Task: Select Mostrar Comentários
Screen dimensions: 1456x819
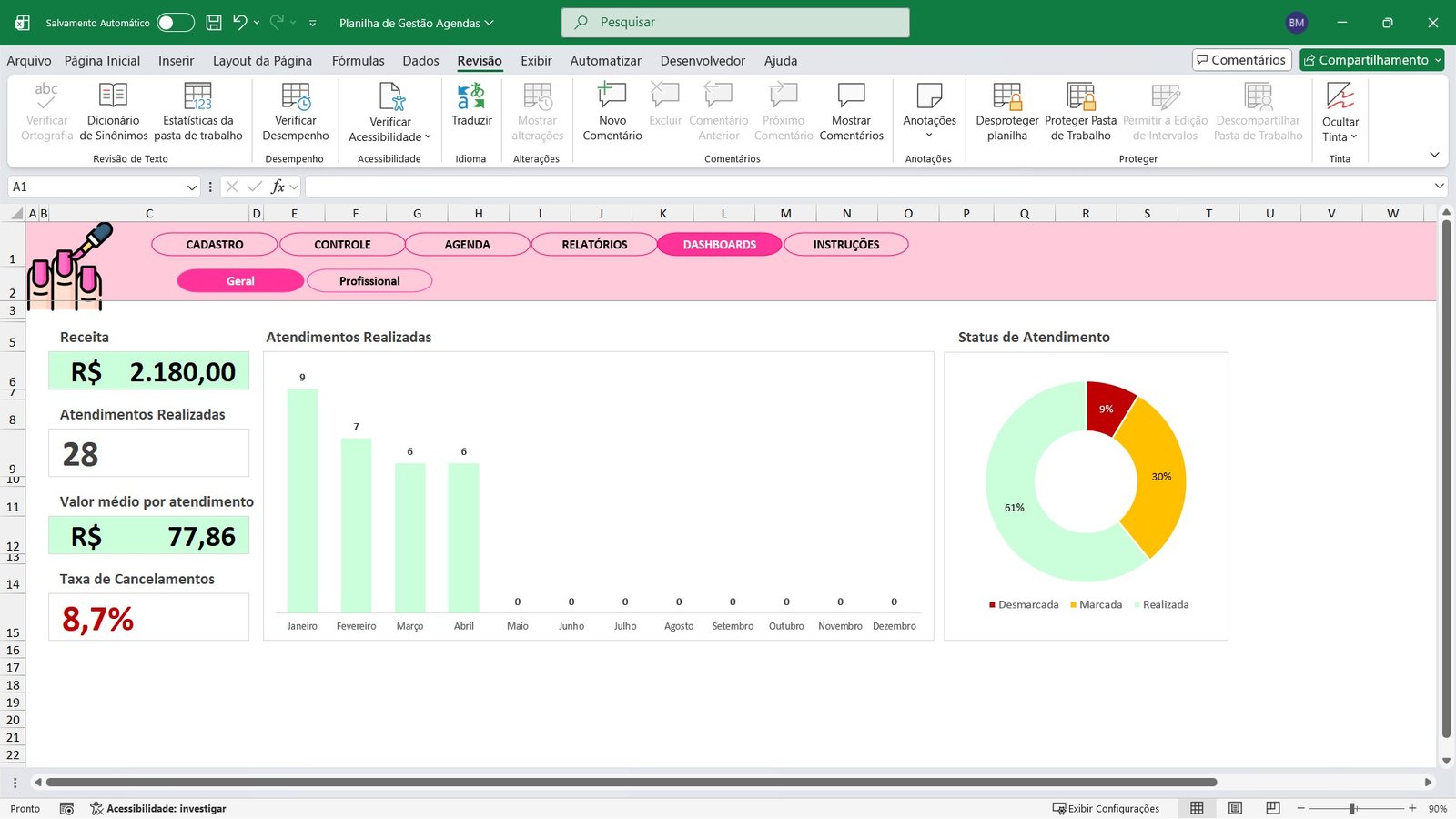Action: [851, 109]
